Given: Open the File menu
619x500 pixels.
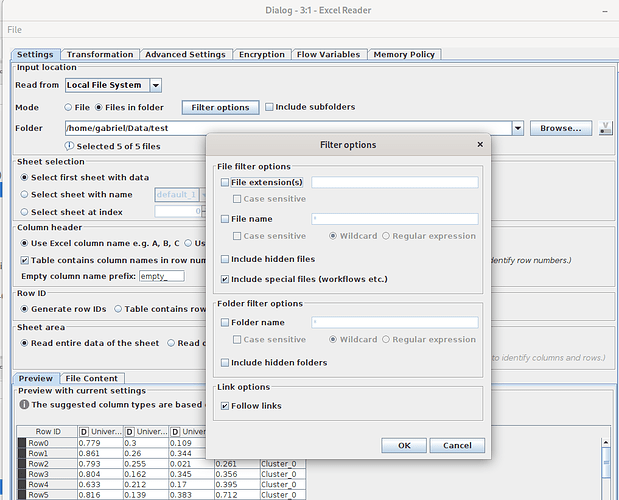Looking at the screenshot, I should coord(14,30).
